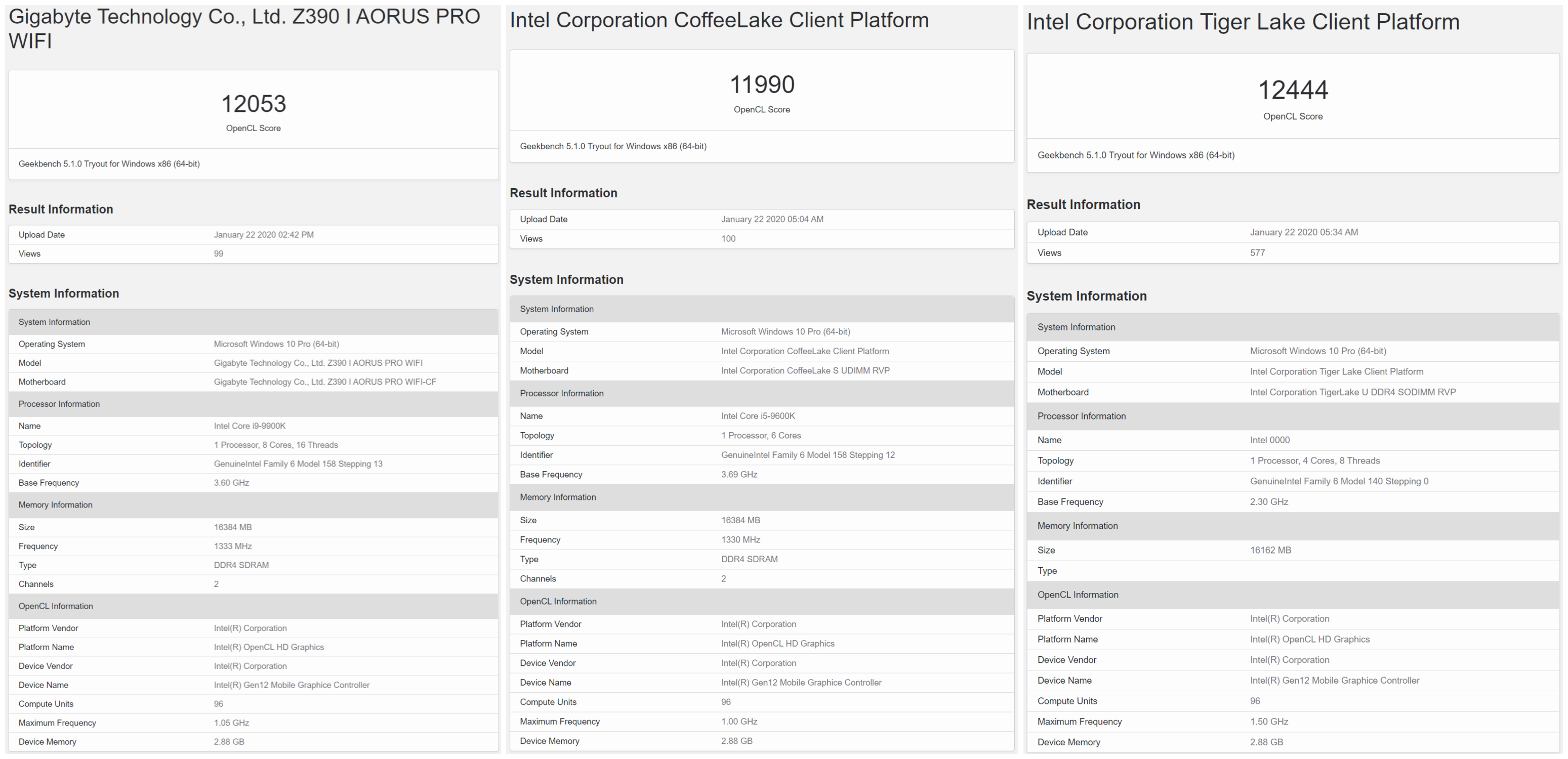The height and width of the screenshot is (759, 1568).
Task: Click CoffeeLake panel's Memory Information section header
Action: tap(762, 497)
